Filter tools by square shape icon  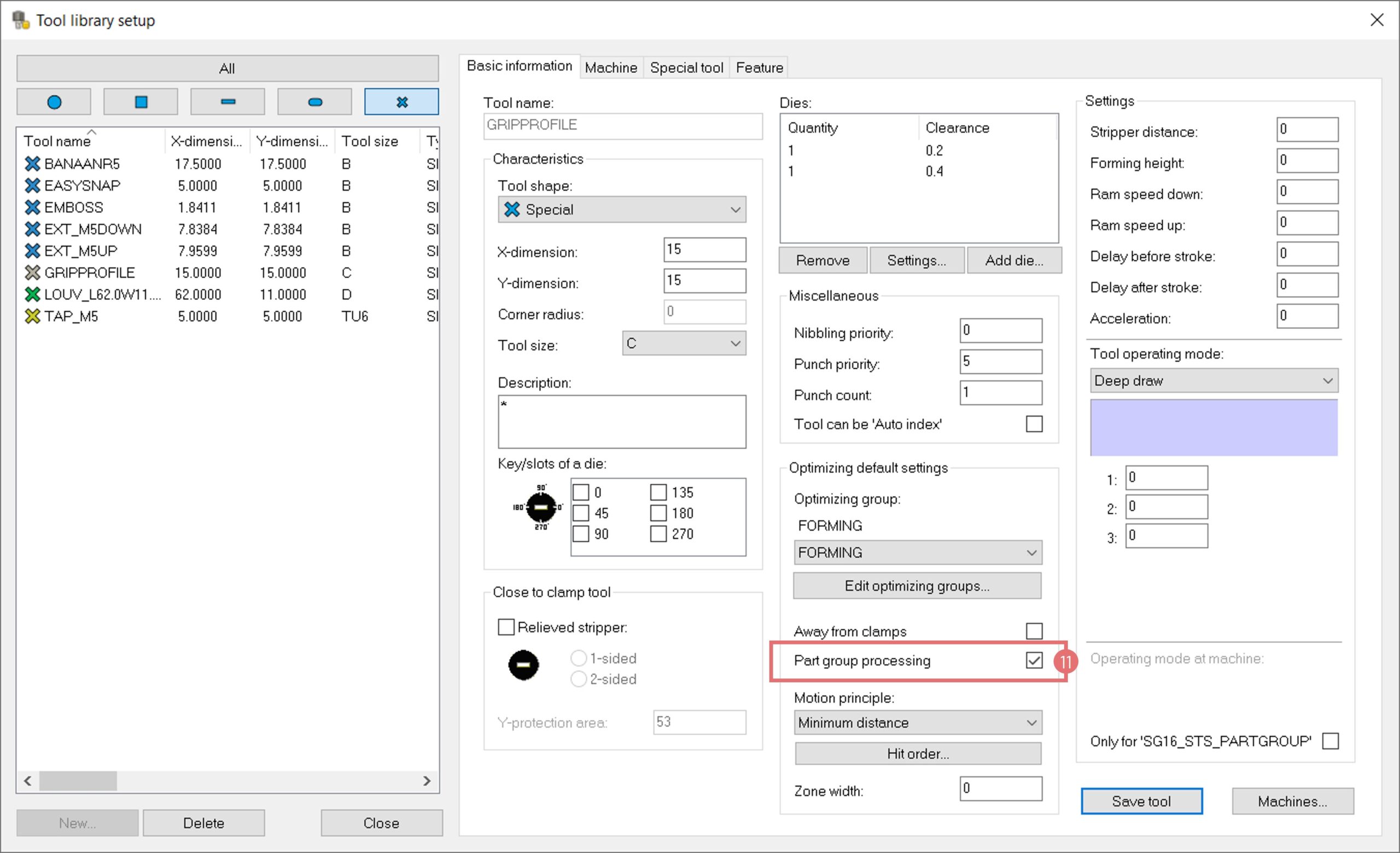pos(141,102)
